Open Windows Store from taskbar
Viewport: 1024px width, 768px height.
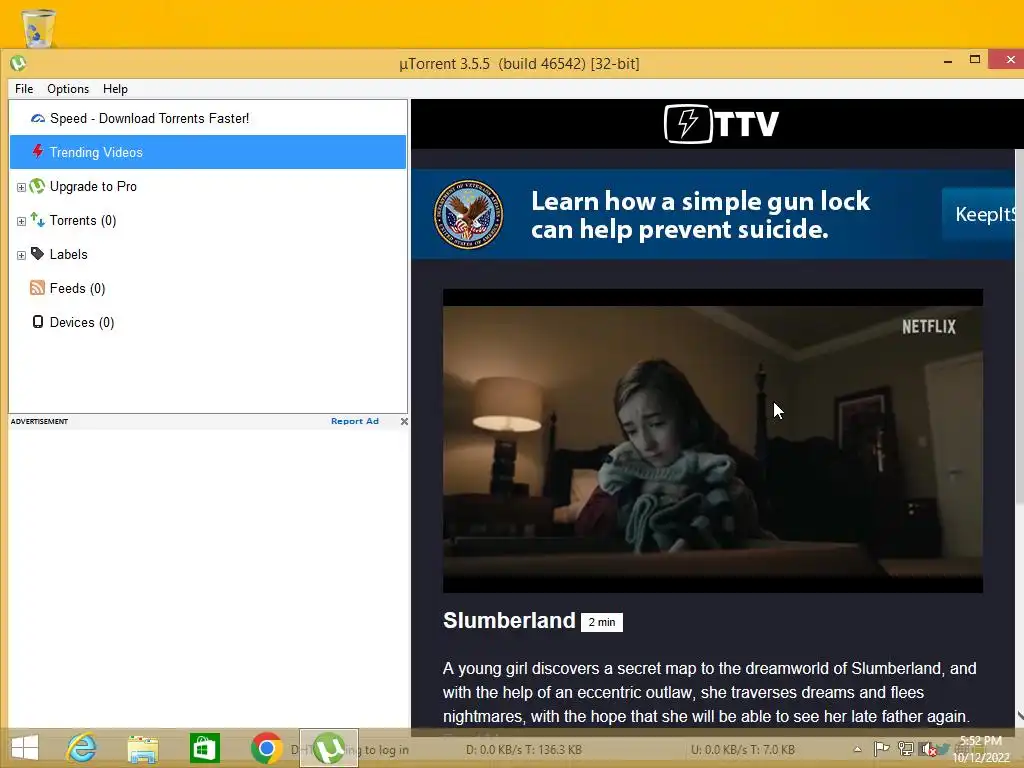(x=204, y=748)
